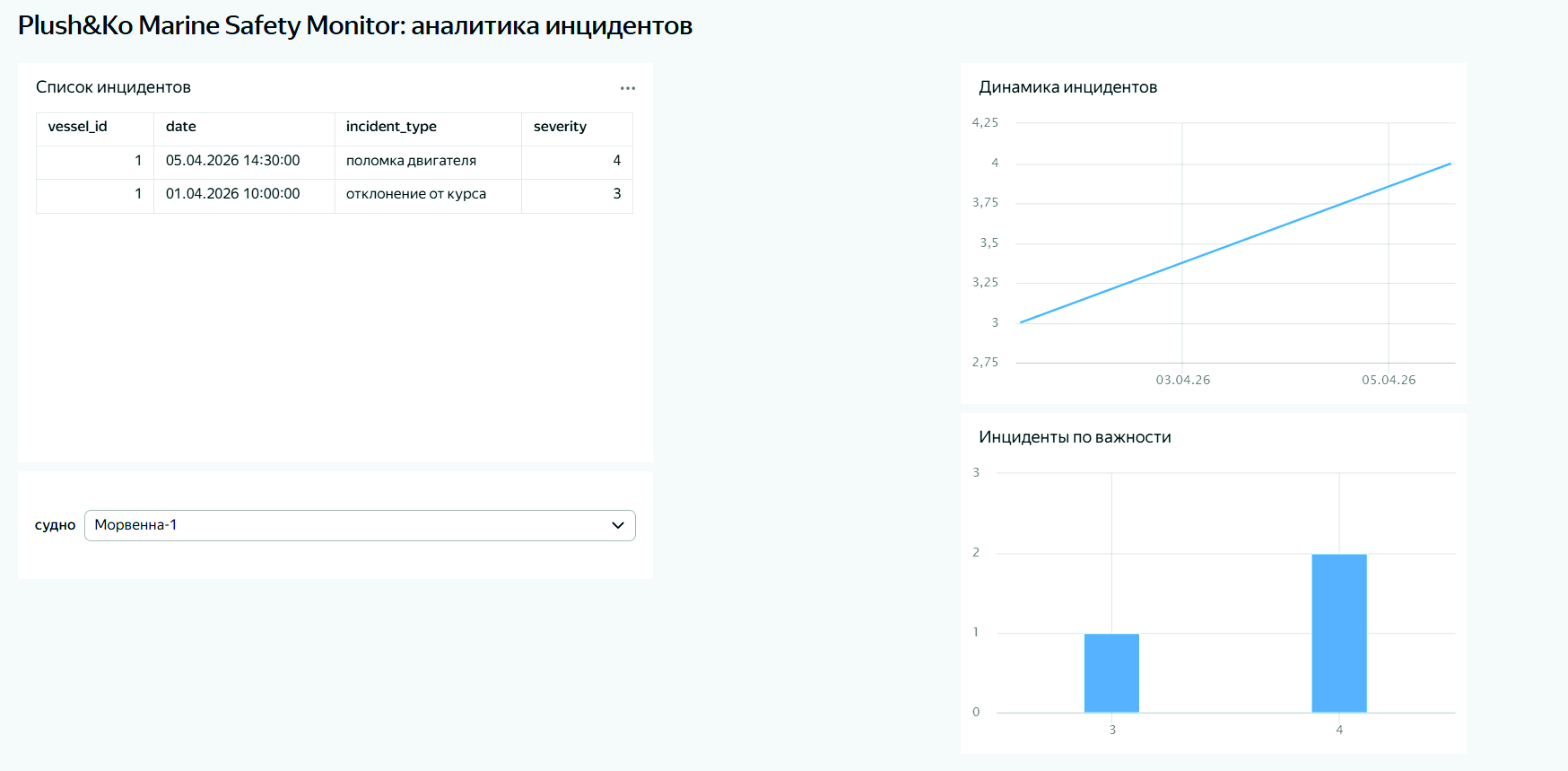Click the bar for severity 4
This screenshot has width=1568, height=771.
(x=1339, y=633)
